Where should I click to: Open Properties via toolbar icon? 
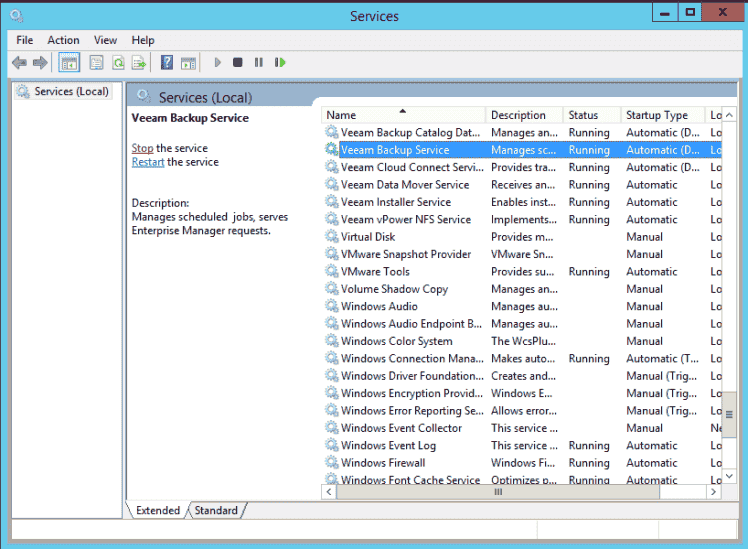[x=96, y=62]
